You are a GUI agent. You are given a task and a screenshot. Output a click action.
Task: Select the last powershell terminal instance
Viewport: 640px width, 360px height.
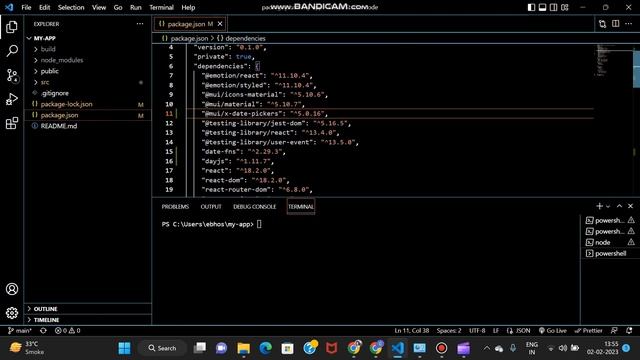pyautogui.click(x=610, y=253)
